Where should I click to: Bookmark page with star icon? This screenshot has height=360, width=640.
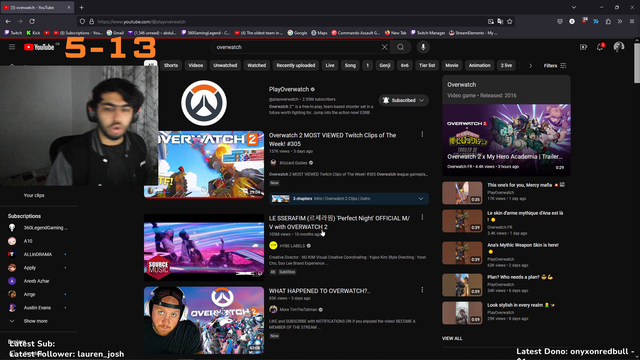[x=510, y=22]
